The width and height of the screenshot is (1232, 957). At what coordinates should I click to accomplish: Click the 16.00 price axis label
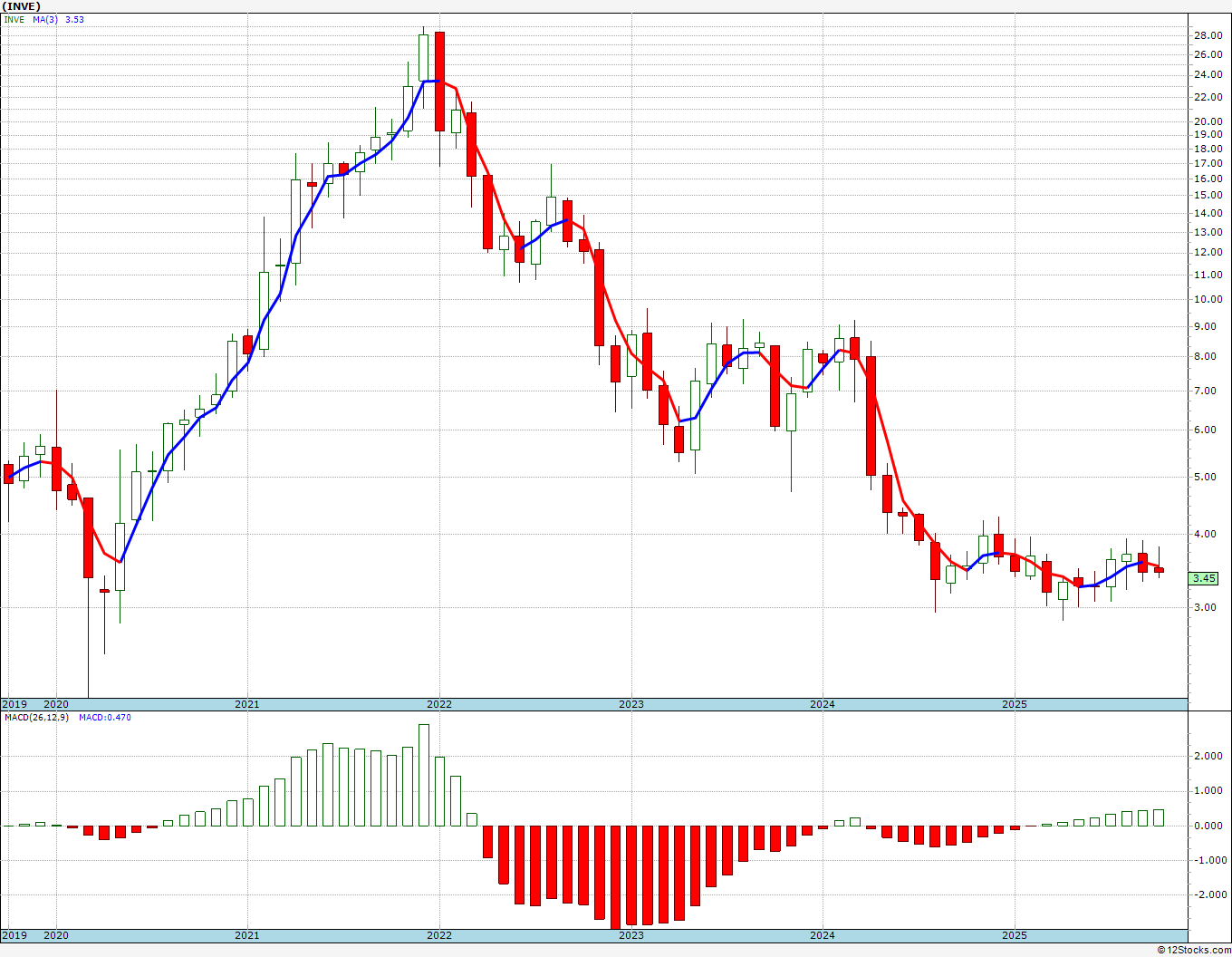(1208, 179)
